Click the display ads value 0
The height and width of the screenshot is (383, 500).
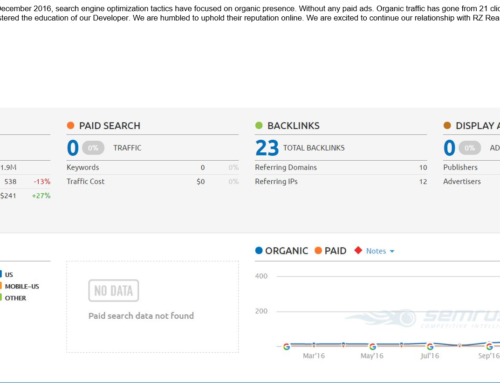click(x=449, y=148)
